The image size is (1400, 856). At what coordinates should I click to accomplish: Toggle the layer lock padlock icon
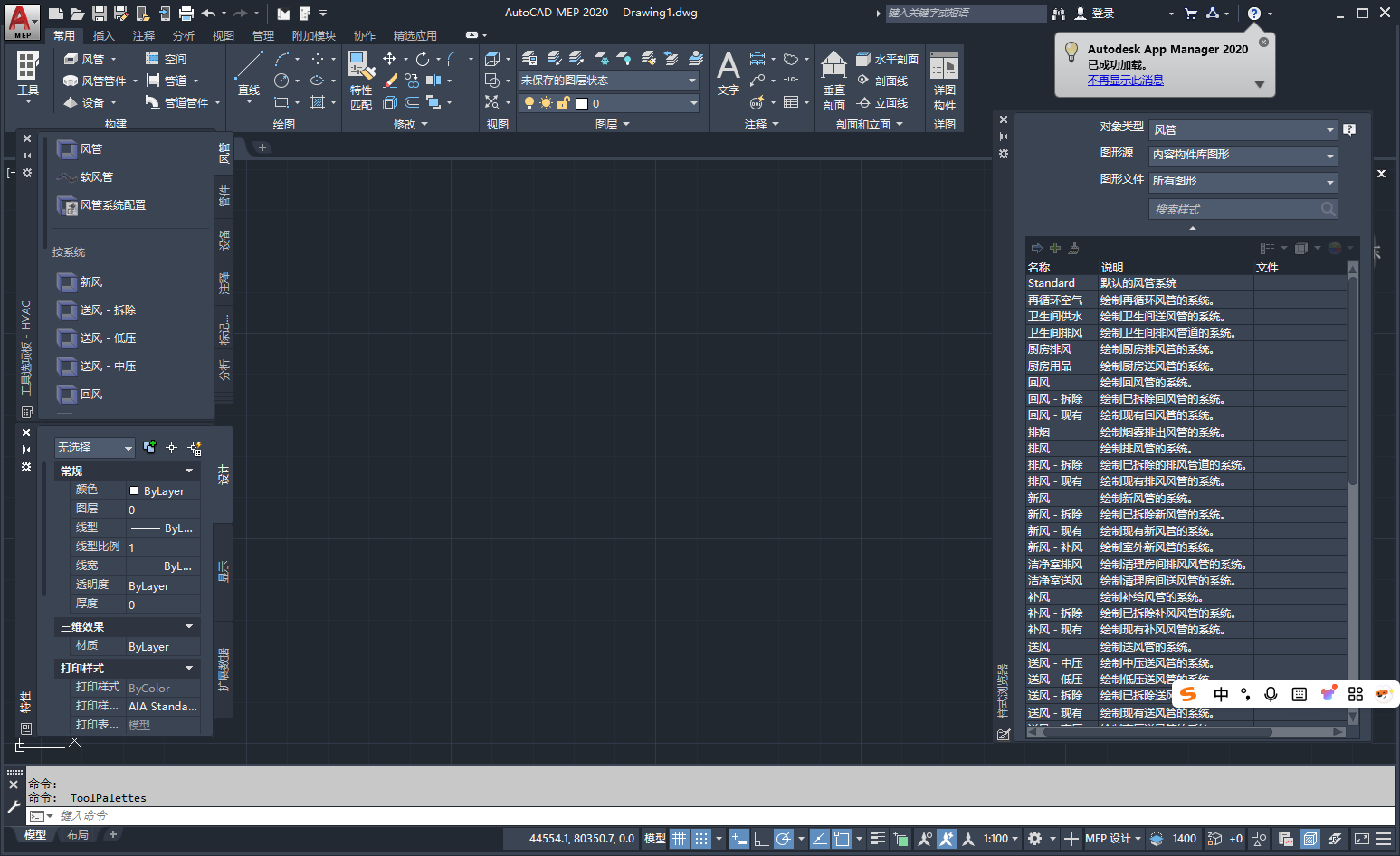point(563,102)
